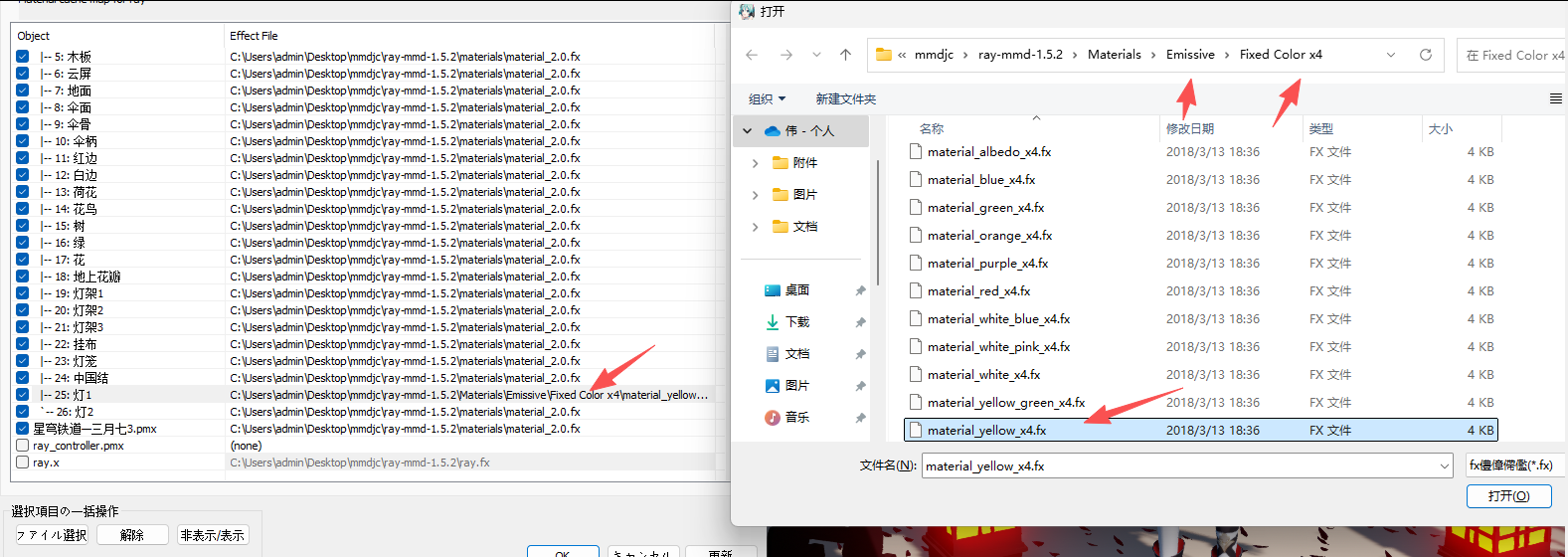
Task: Expand the 附件 folder node
Action: [x=755, y=162]
